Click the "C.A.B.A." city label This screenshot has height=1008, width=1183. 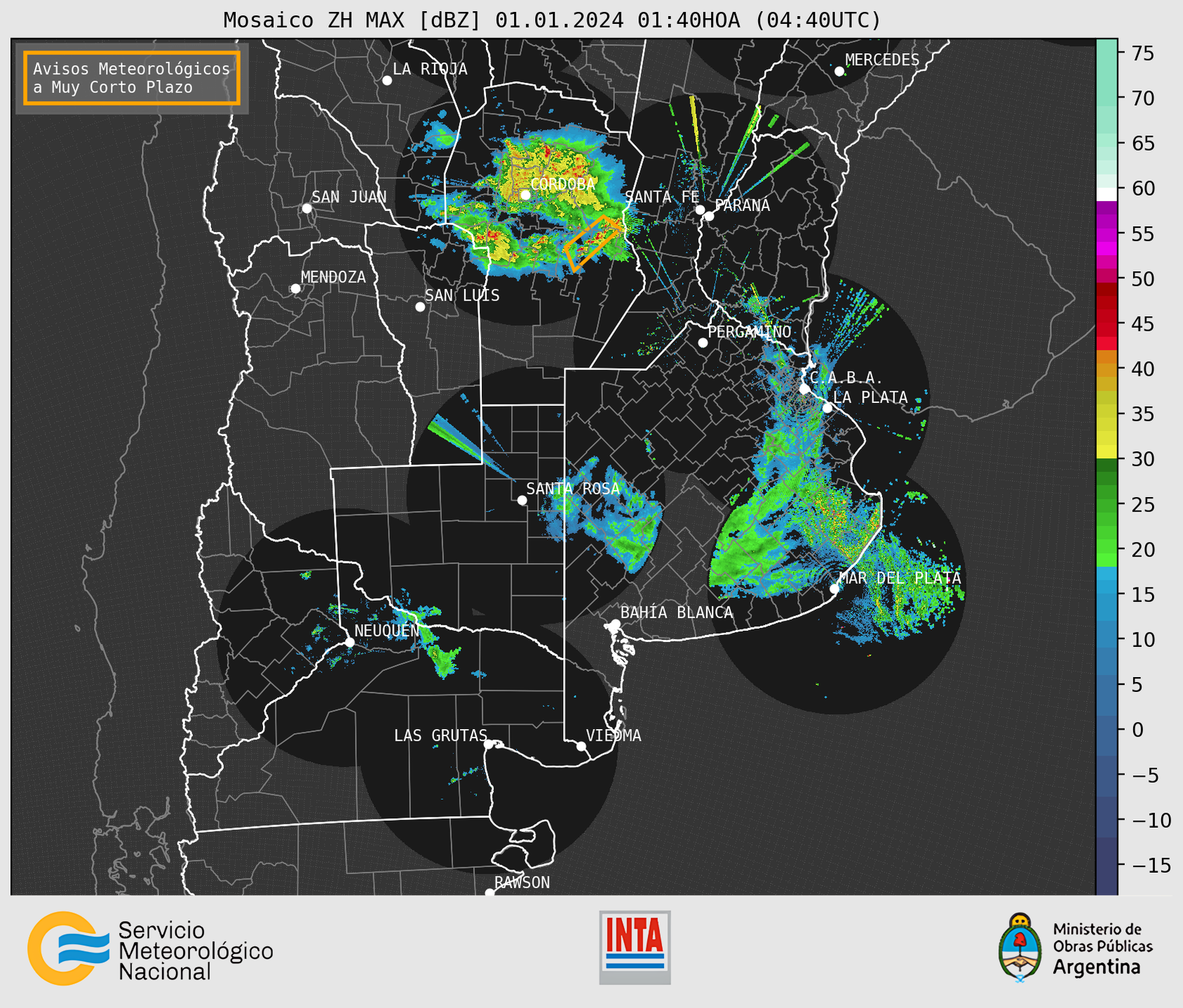pyautogui.click(x=846, y=378)
